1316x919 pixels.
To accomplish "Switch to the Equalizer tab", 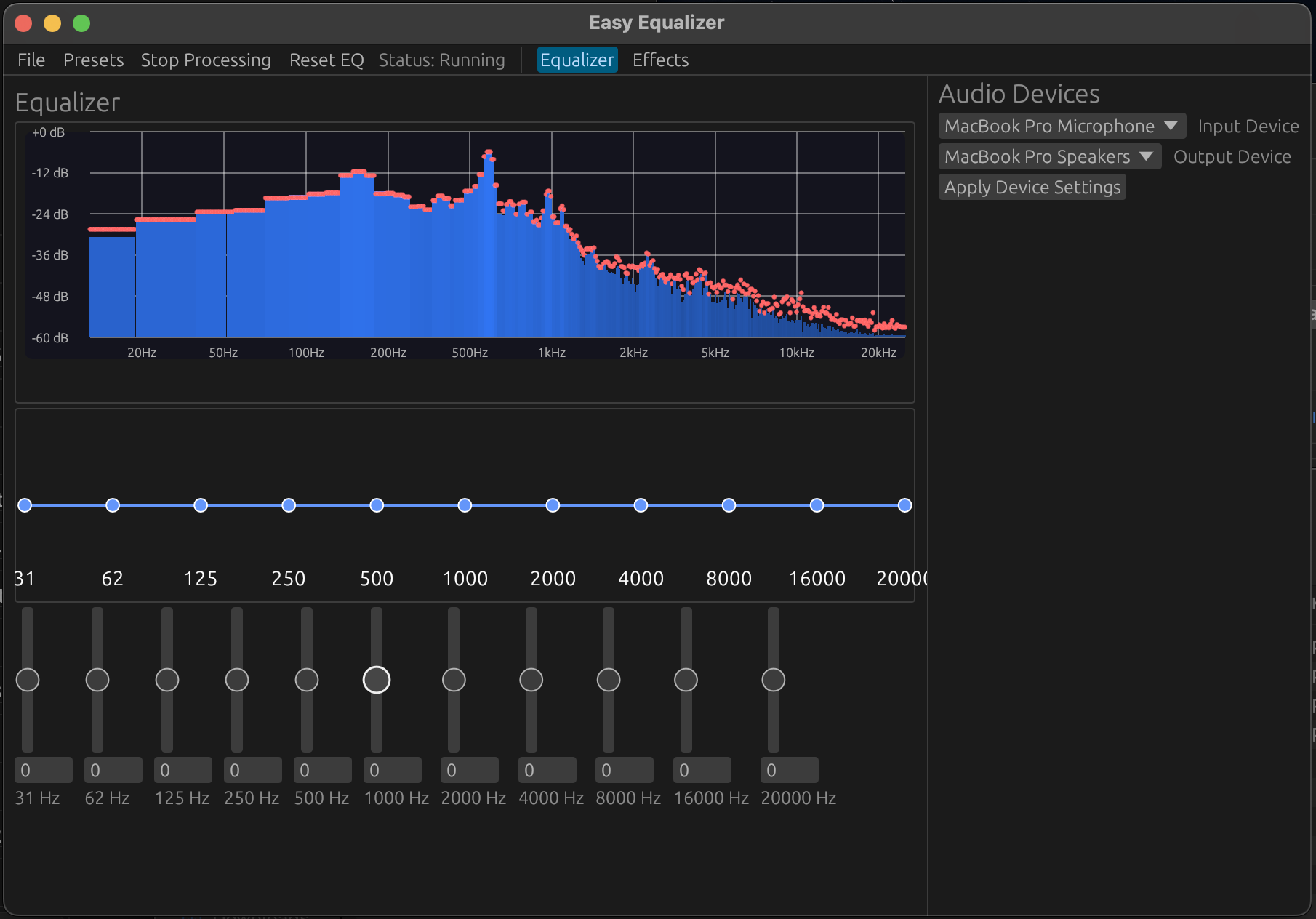I will coord(577,60).
